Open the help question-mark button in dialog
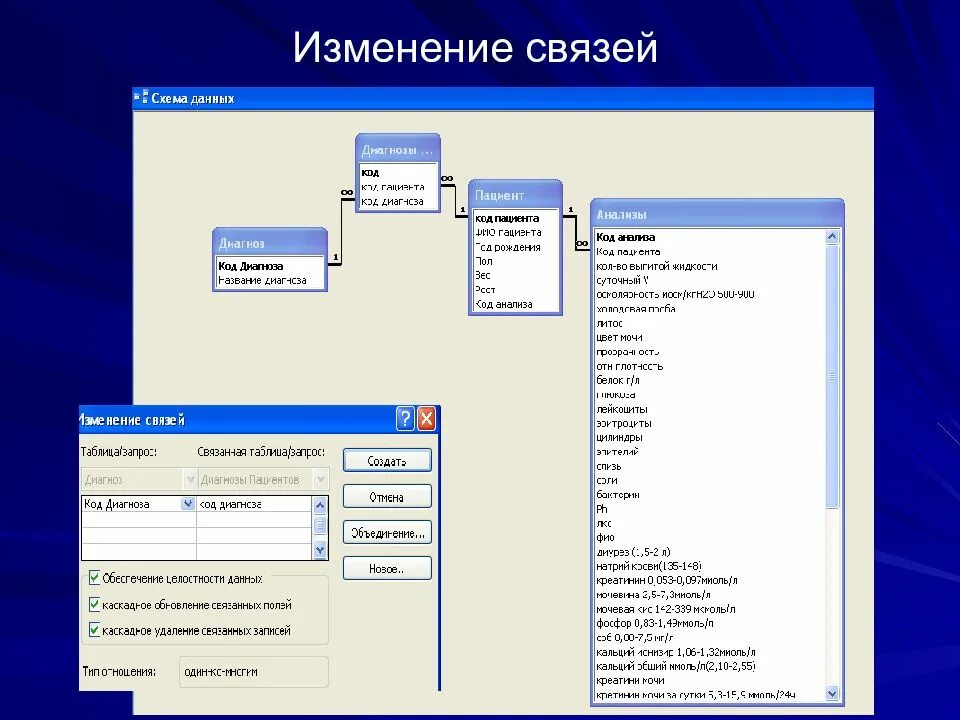 click(x=405, y=419)
